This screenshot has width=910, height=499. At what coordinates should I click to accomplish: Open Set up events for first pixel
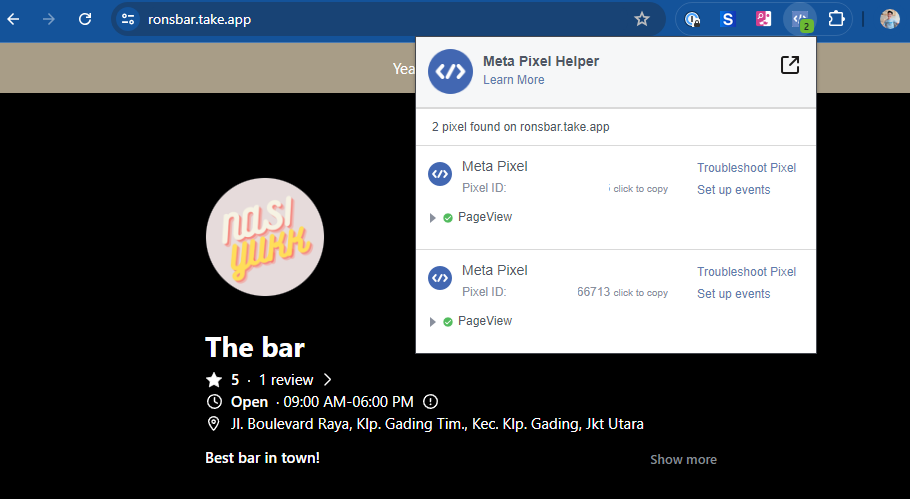[x=734, y=190]
